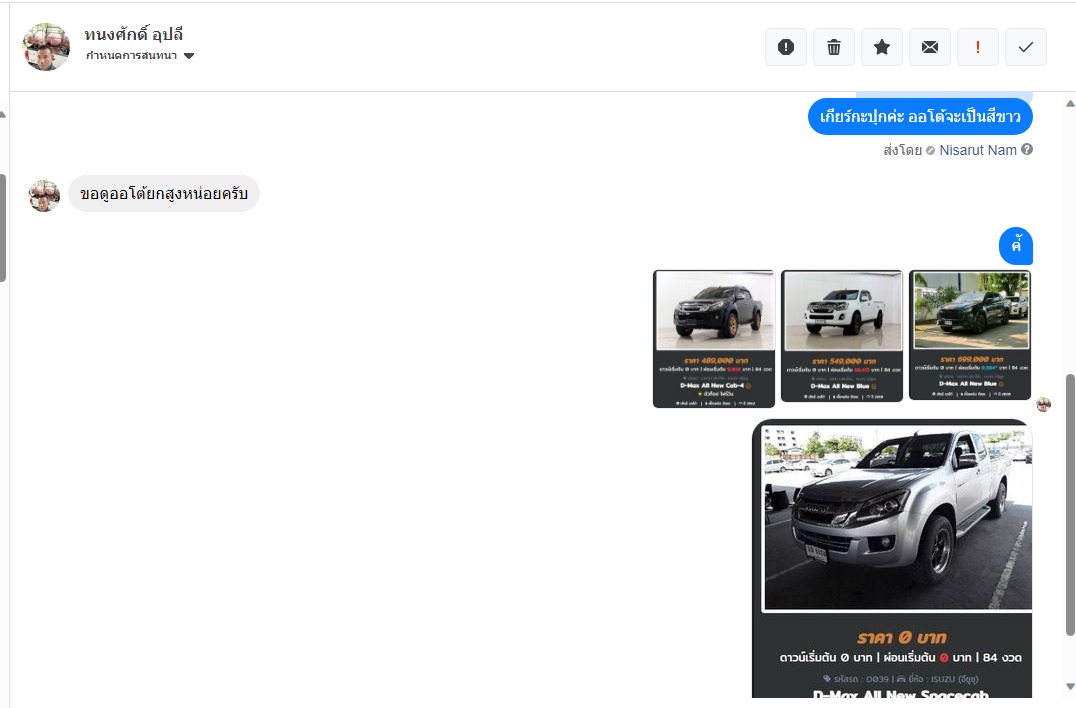Viewport: 1076px width, 708px height.
Task: Mark conversation unread with envelope icon
Action: pos(930,47)
